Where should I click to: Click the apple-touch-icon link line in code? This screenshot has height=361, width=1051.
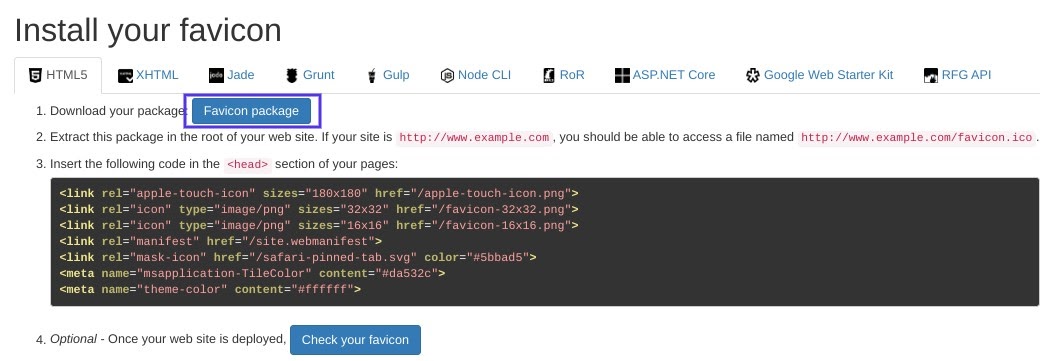tap(319, 194)
